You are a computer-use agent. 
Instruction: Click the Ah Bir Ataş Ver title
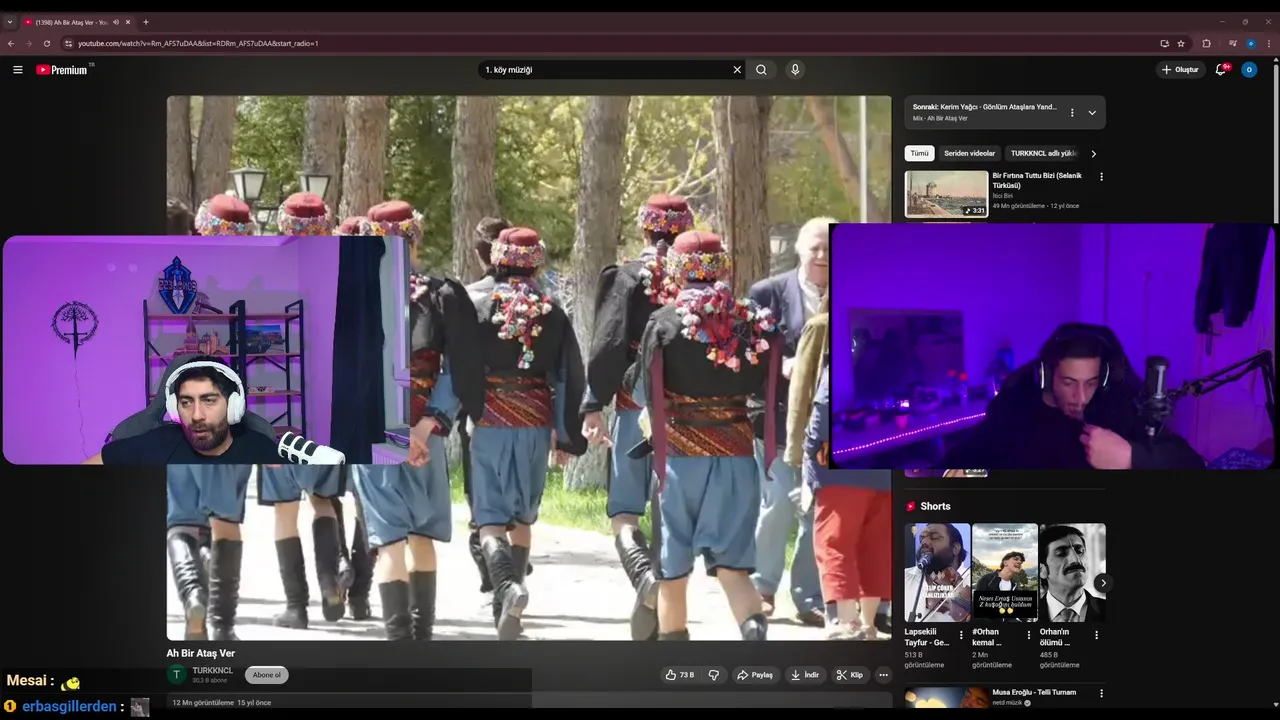[x=201, y=653]
